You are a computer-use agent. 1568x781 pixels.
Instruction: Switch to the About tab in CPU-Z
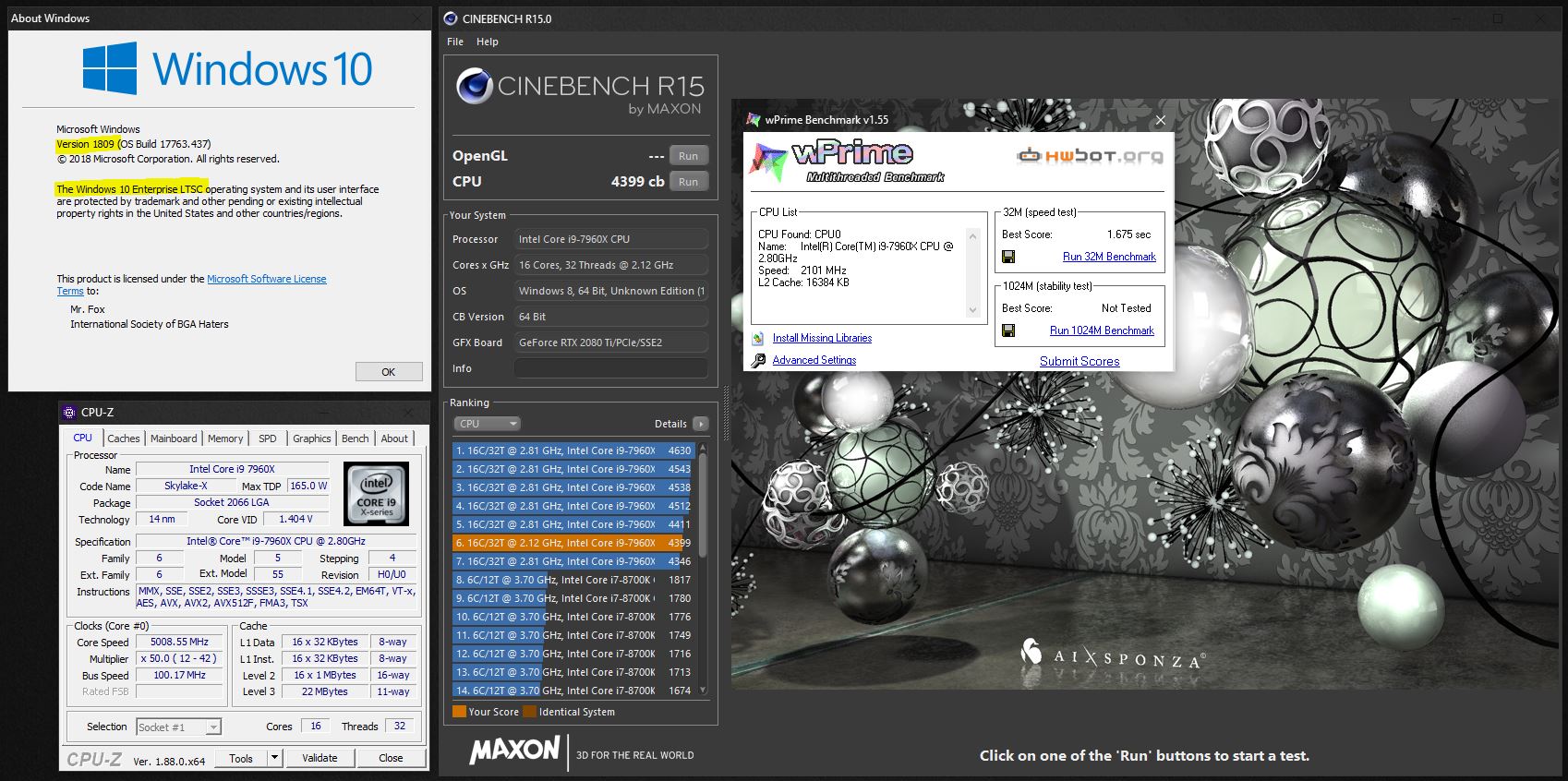394,439
